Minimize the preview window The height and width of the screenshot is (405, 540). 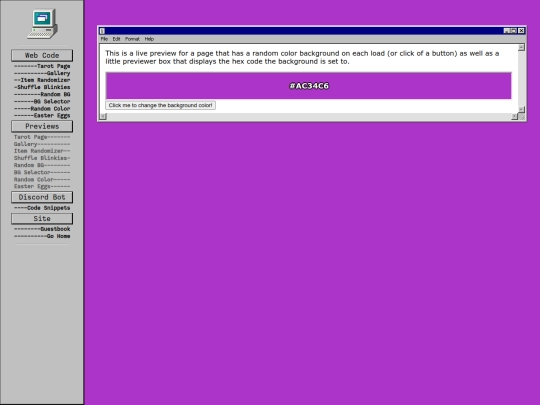point(507,31)
